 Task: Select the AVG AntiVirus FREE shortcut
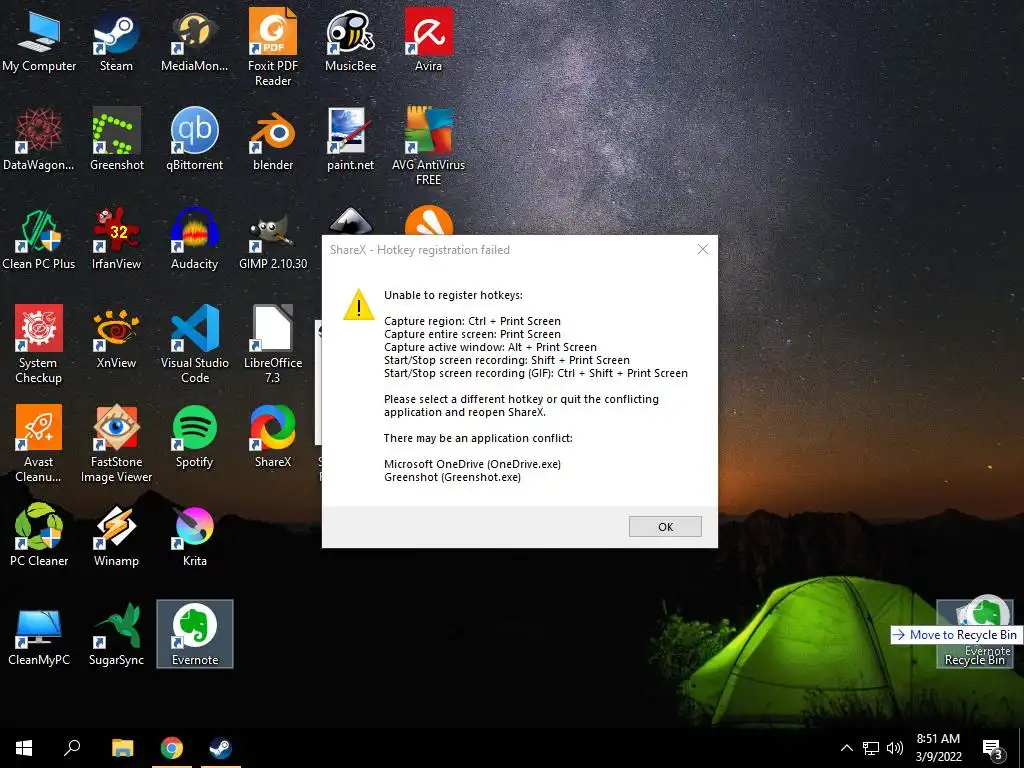point(428,146)
